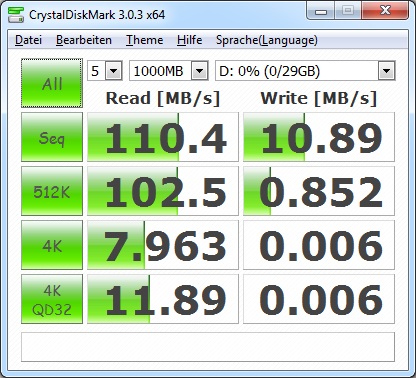Image resolution: width=416 pixels, height=378 pixels.
Task: Click the 4K write result 0.006
Action: pos(319,245)
